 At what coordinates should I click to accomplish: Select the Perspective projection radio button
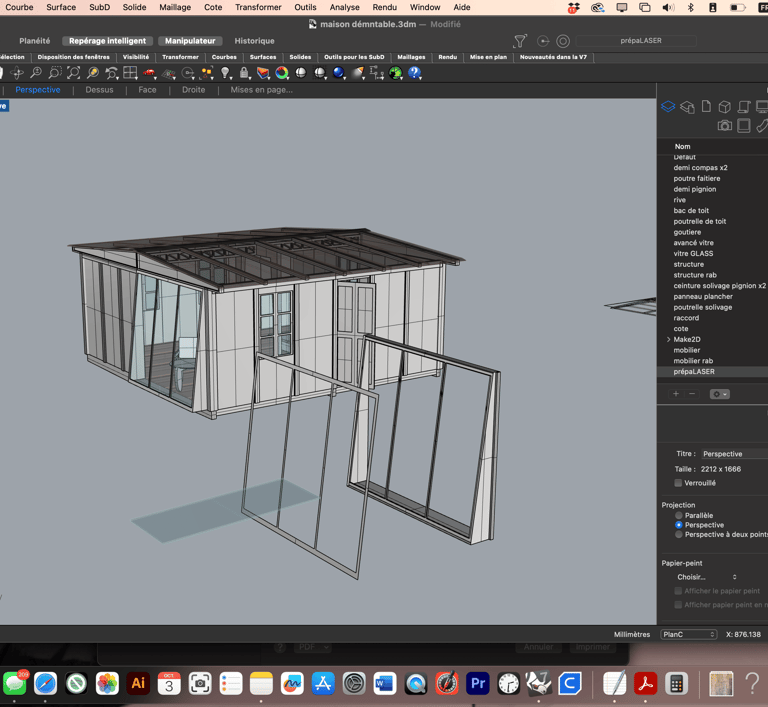coord(678,525)
